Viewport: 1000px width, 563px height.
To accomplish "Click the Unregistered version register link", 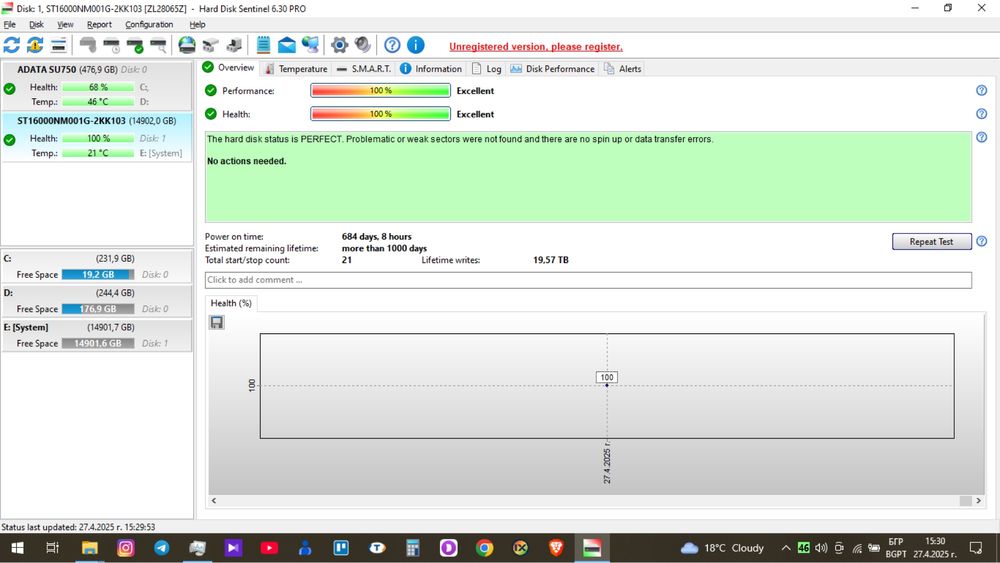I will tap(536, 47).
